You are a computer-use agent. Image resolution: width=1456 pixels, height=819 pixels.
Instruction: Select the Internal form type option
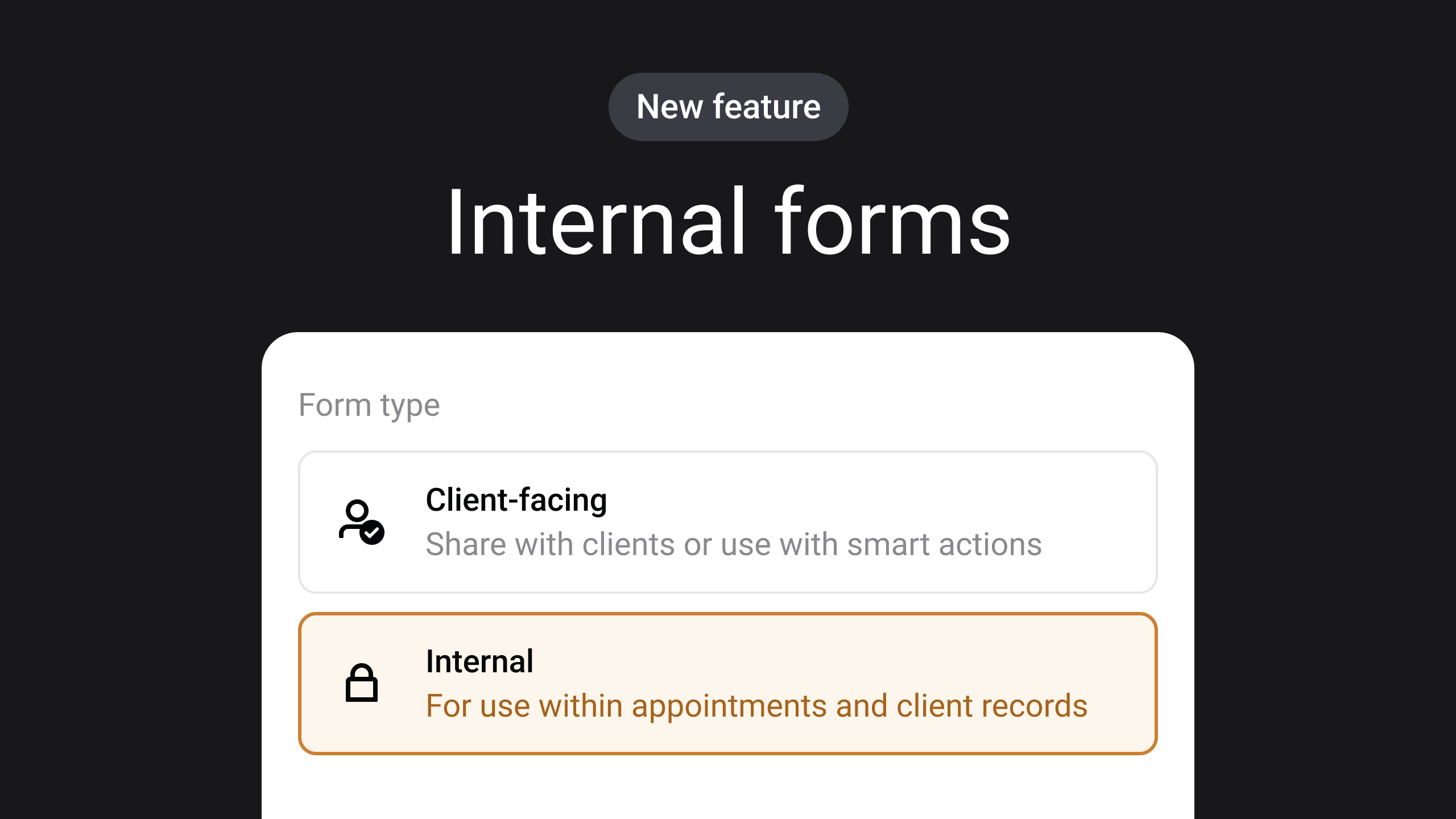[x=728, y=682]
